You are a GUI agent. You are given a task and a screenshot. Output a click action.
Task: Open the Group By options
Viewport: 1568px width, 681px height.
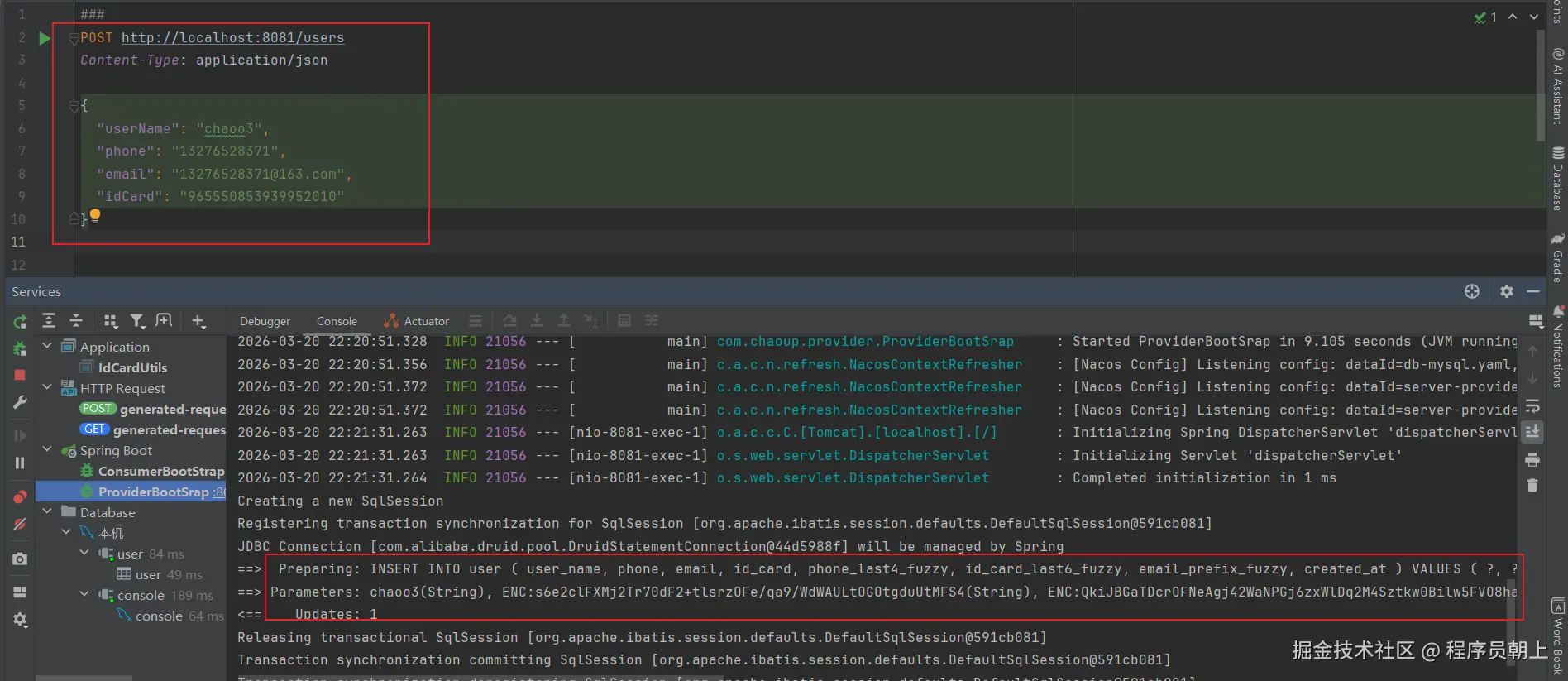click(111, 321)
